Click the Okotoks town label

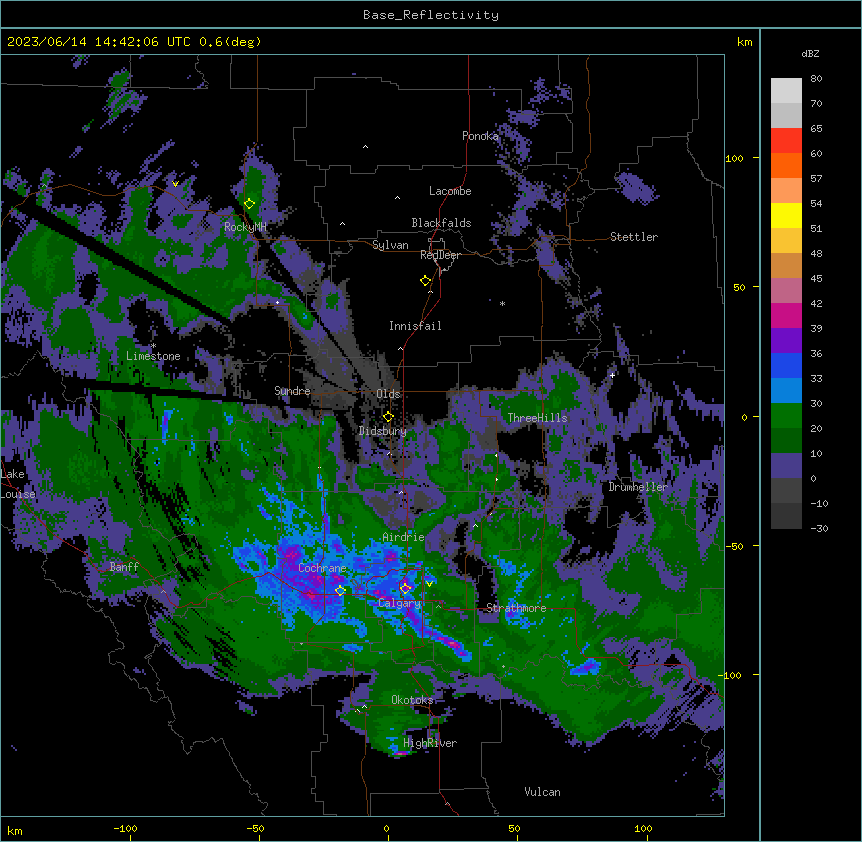412,700
